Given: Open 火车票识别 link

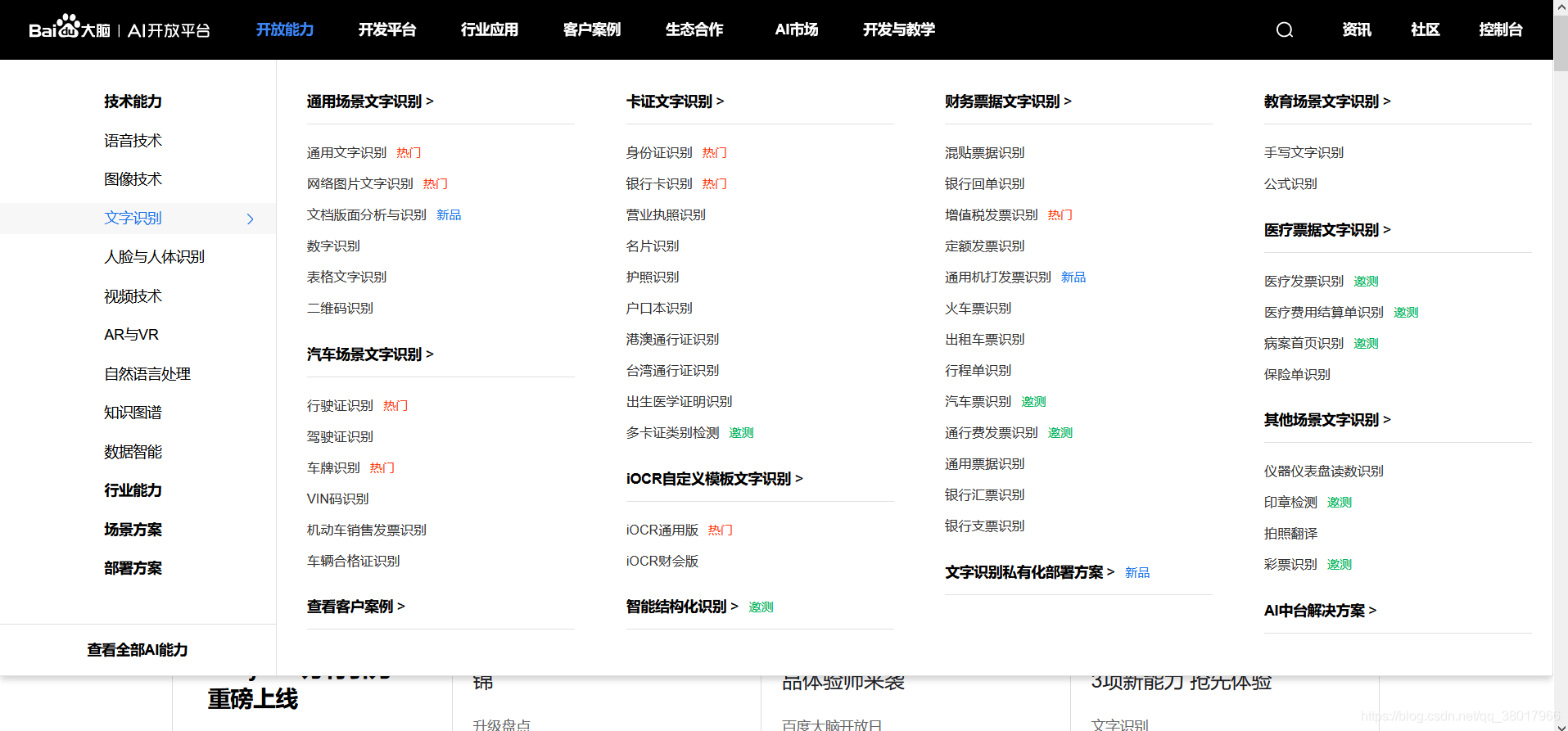Looking at the screenshot, I should point(978,309).
